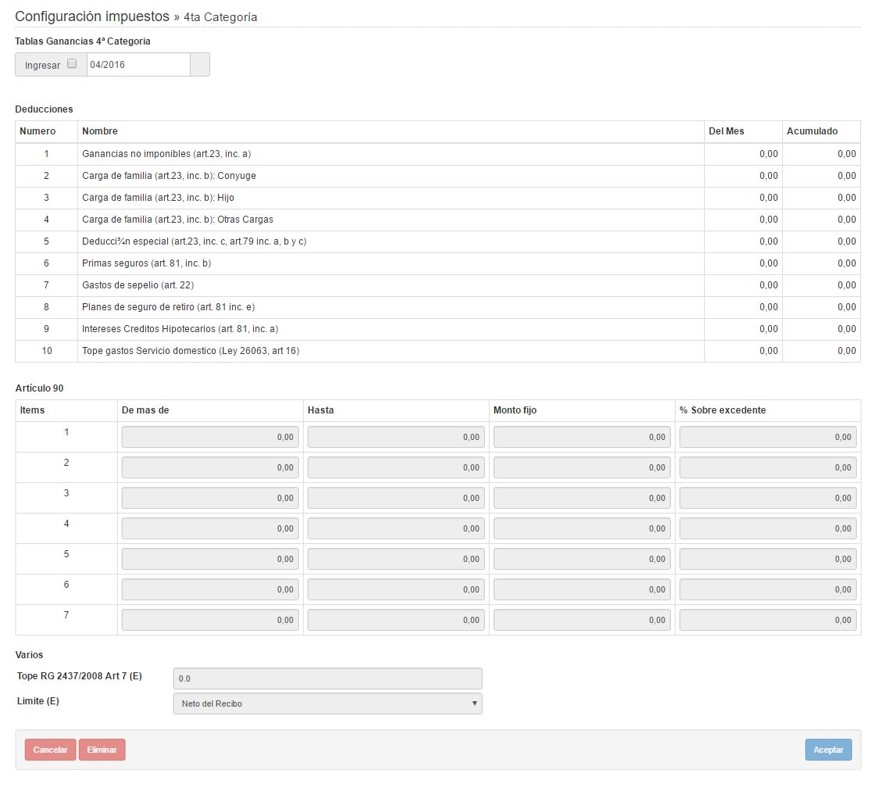Click the 'Acumulado' column header
This screenshot has width=874, height=788.
(812, 131)
